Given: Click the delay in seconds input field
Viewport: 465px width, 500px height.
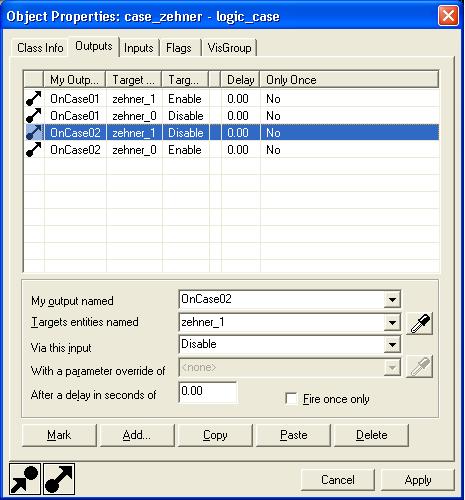Looking at the screenshot, I should [208, 392].
